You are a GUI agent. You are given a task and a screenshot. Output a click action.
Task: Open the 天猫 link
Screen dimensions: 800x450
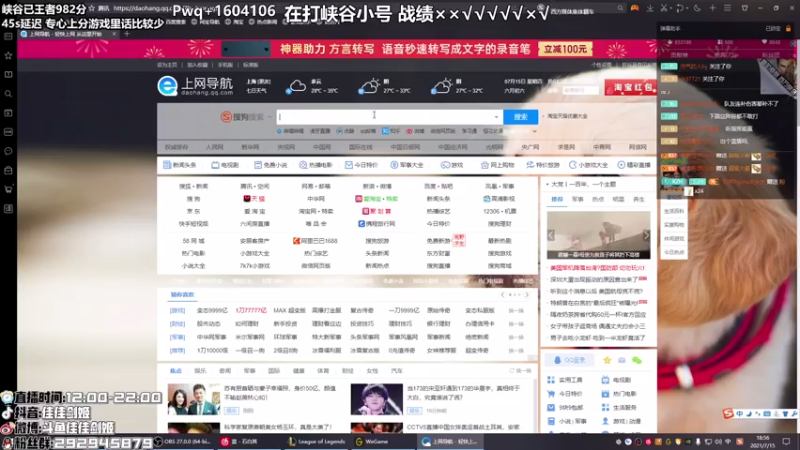254,198
